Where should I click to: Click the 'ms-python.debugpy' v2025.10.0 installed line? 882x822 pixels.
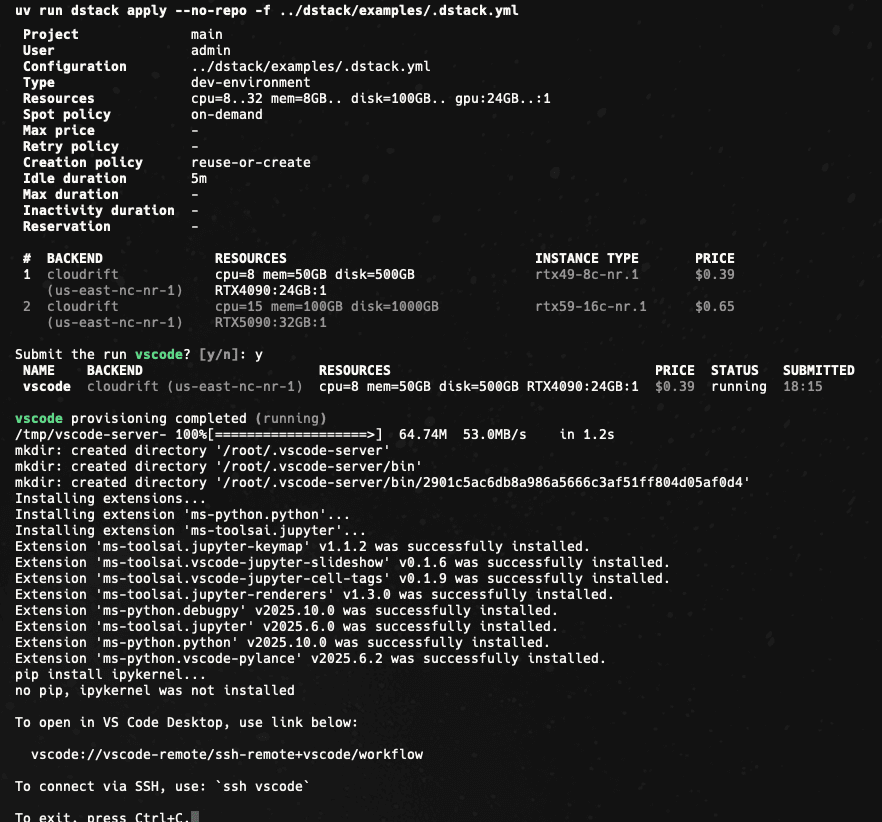click(x=286, y=610)
